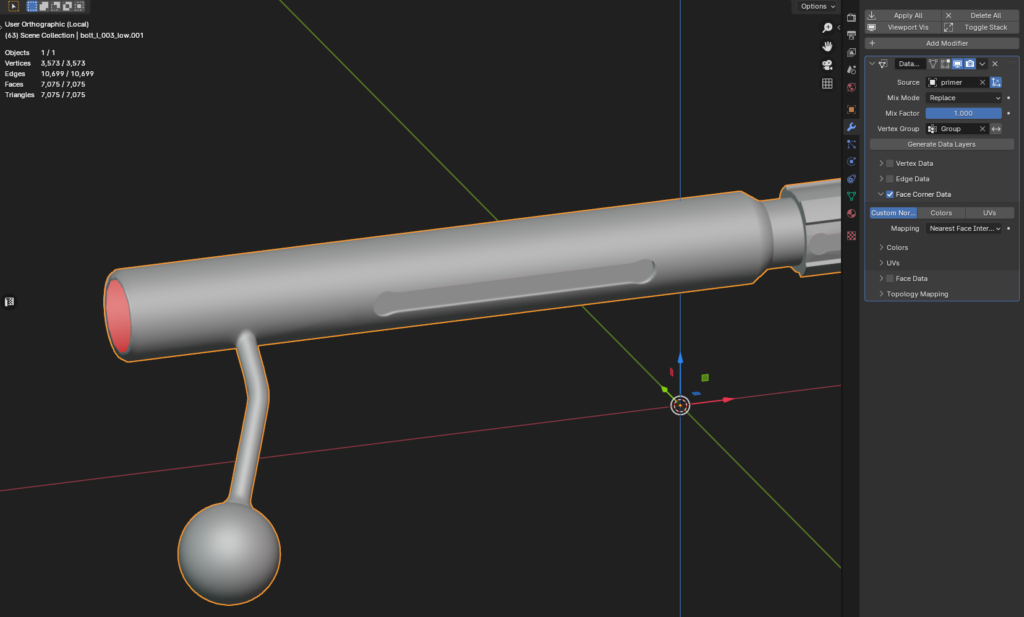The image size is (1024, 617).
Task: Expand the Colors subpanel
Action: pyautogui.click(x=881, y=247)
